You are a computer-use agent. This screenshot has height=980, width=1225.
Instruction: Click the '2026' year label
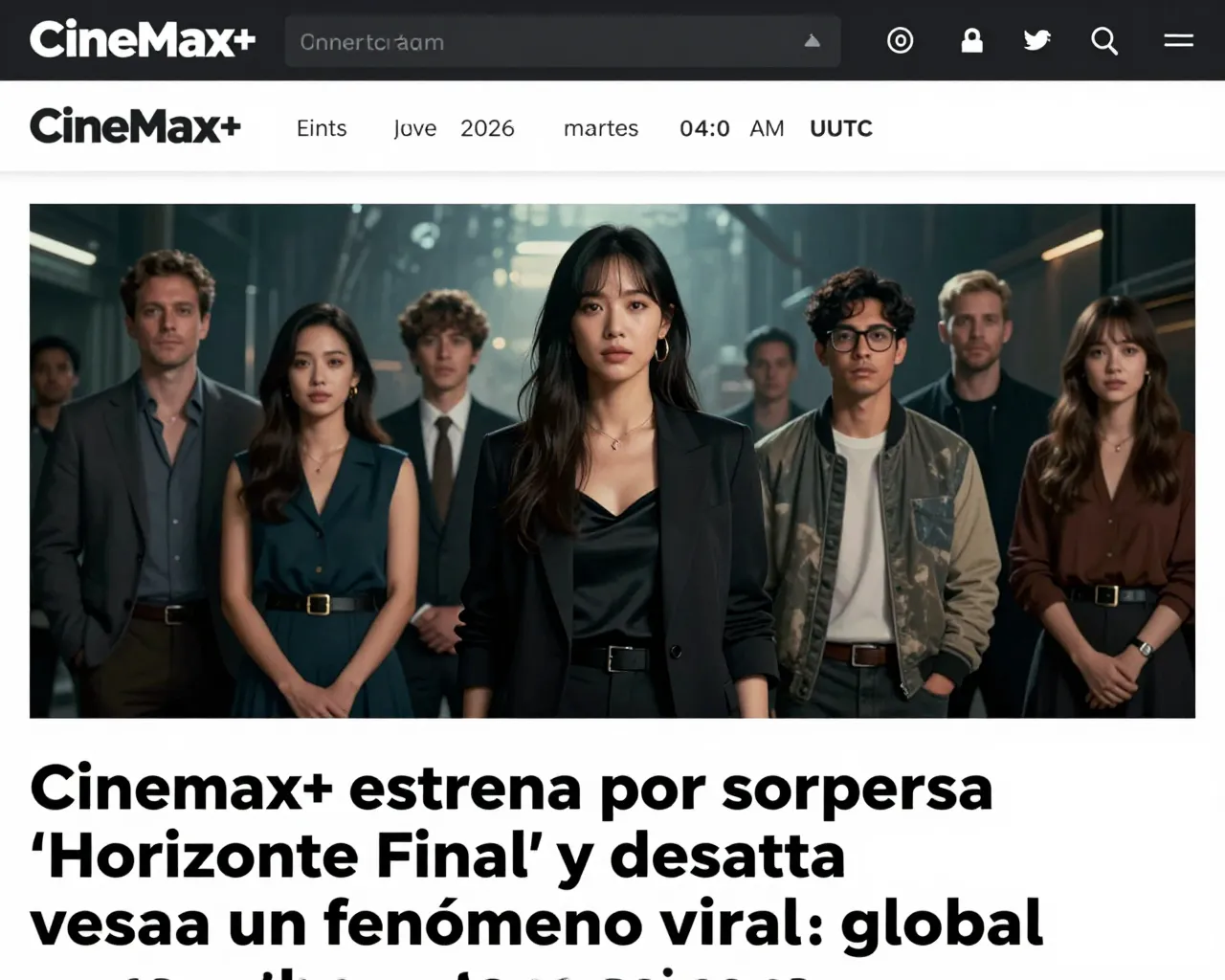coord(487,128)
